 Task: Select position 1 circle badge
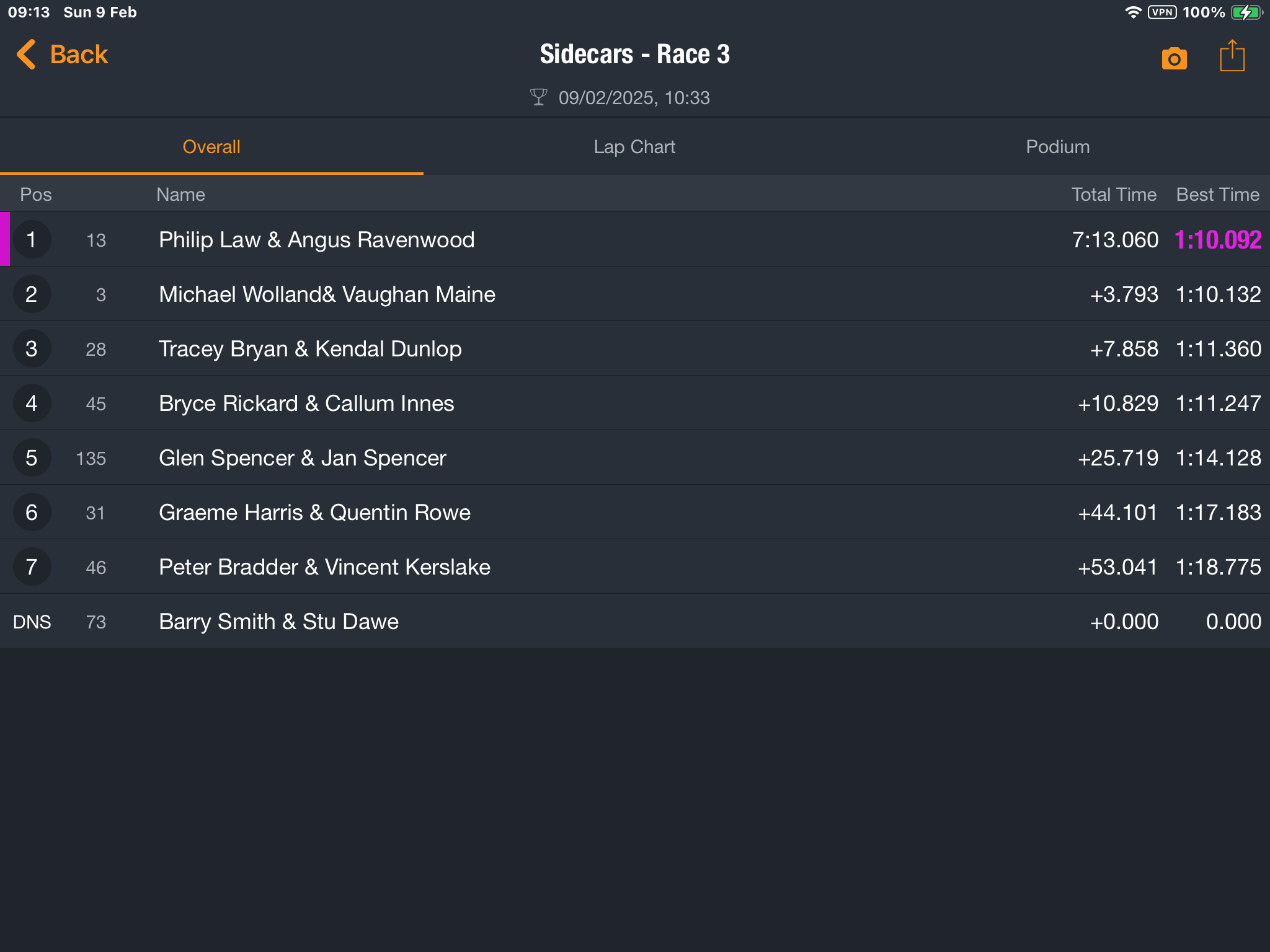[x=32, y=240]
